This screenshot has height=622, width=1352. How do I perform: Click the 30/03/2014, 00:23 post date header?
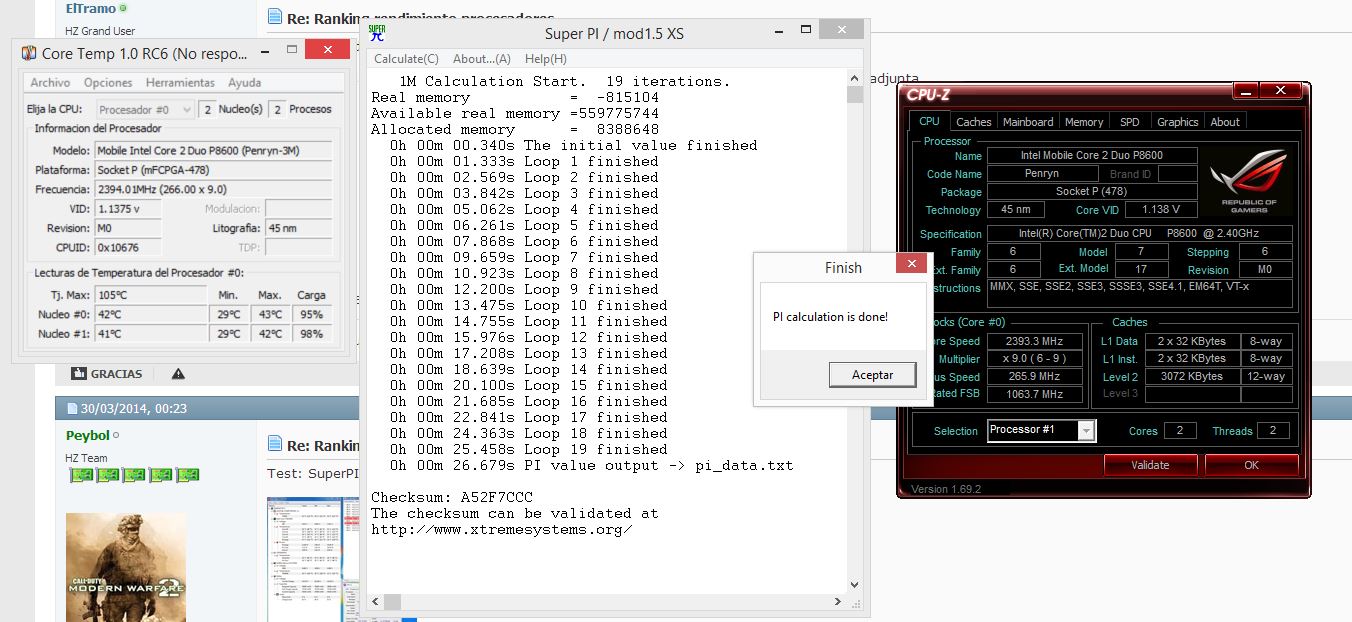pyautogui.click(x=133, y=409)
